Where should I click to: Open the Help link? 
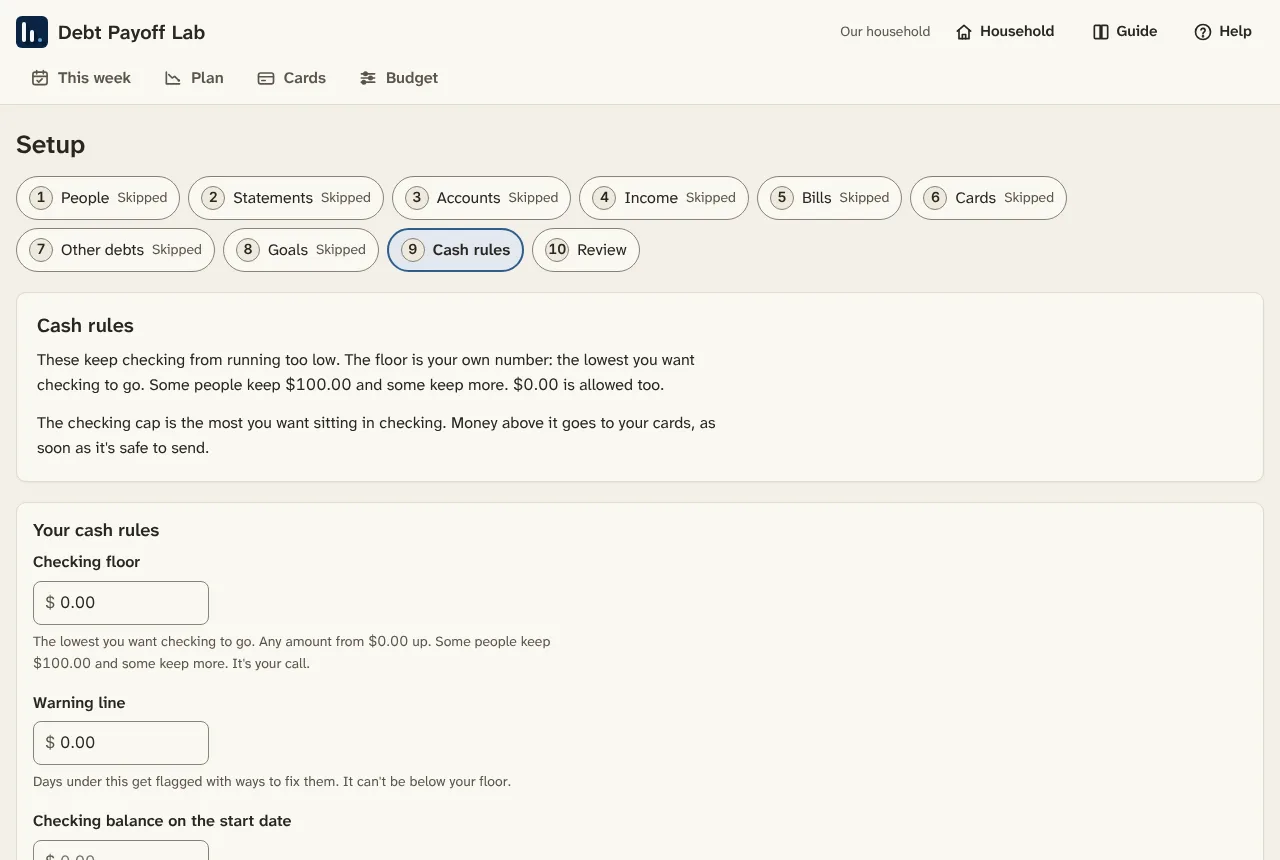(x=1223, y=32)
